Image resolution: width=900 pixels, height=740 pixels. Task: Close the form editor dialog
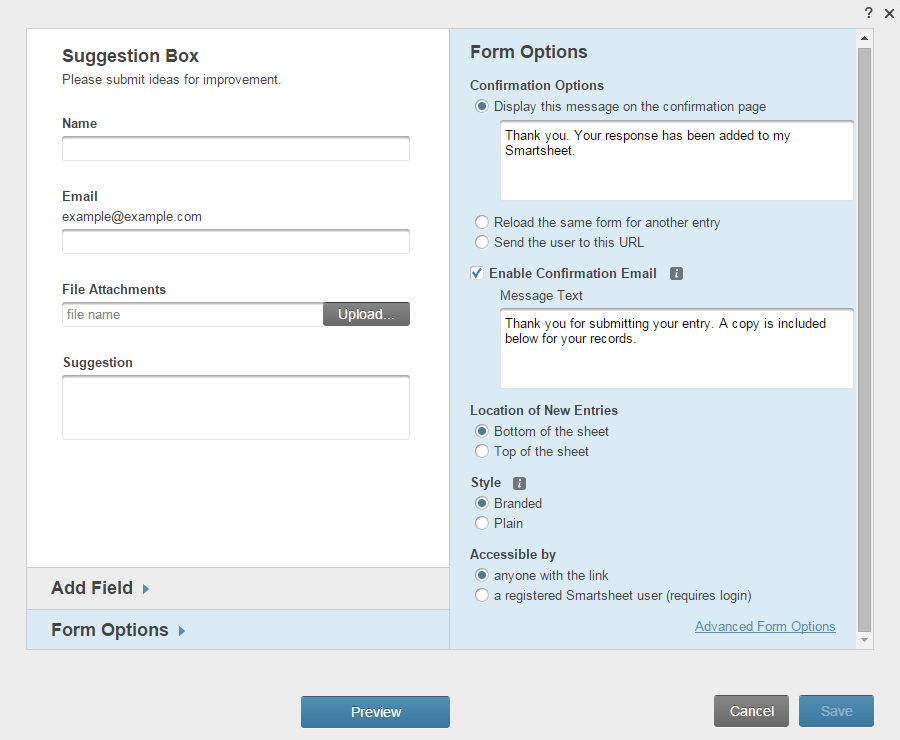(x=889, y=13)
